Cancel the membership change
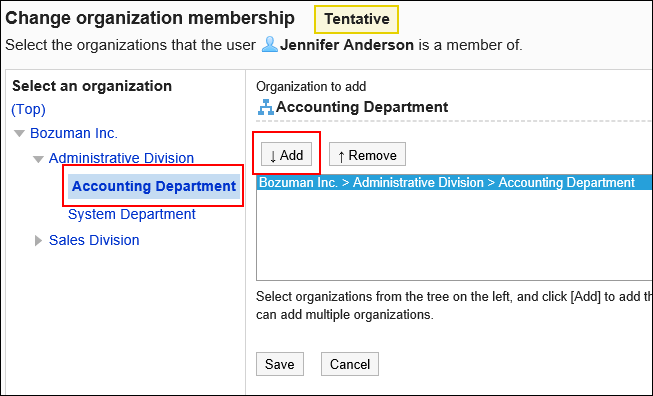 (x=350, y=364)
